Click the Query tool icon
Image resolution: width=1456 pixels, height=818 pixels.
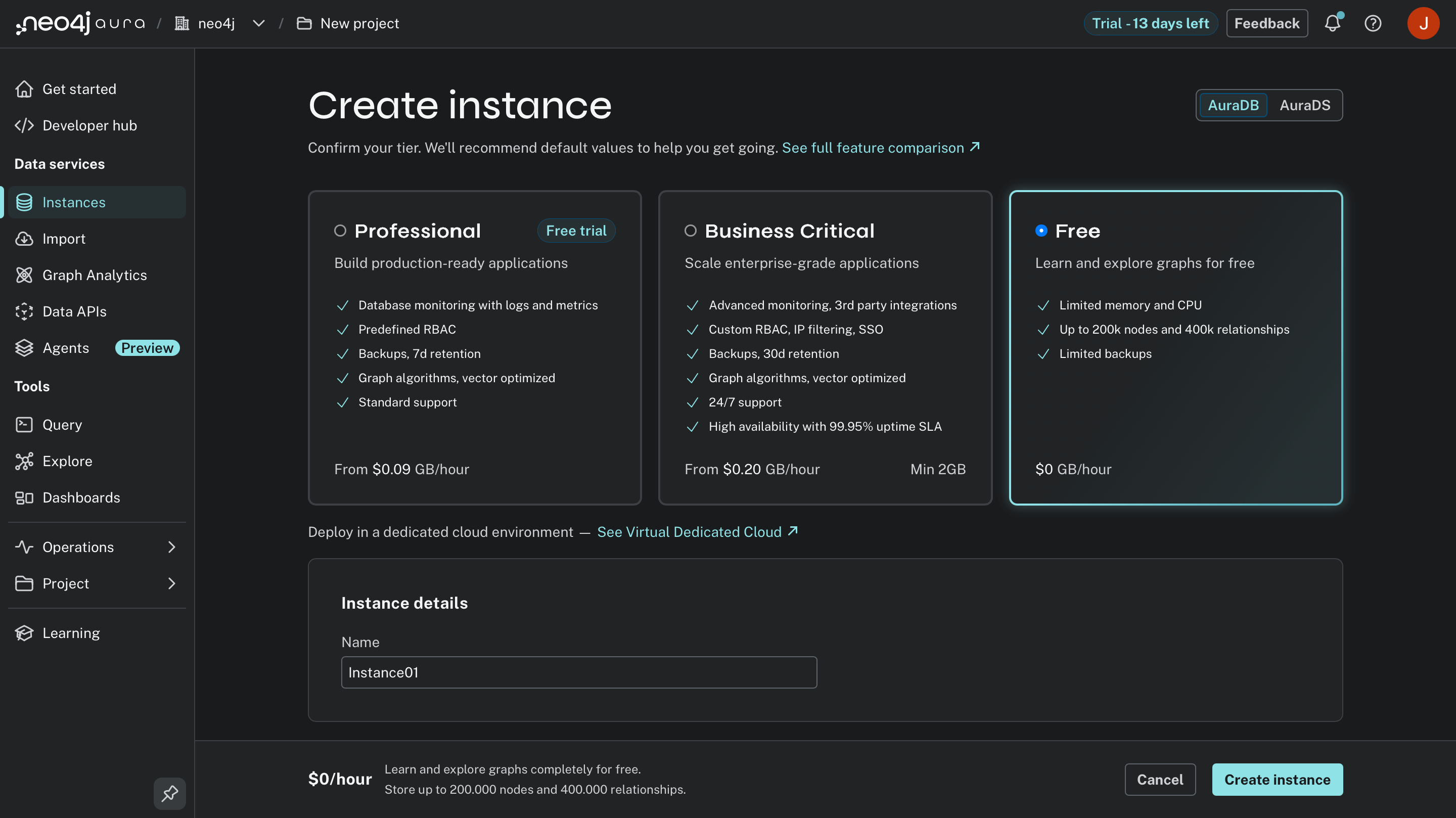(x=25, y=425)
